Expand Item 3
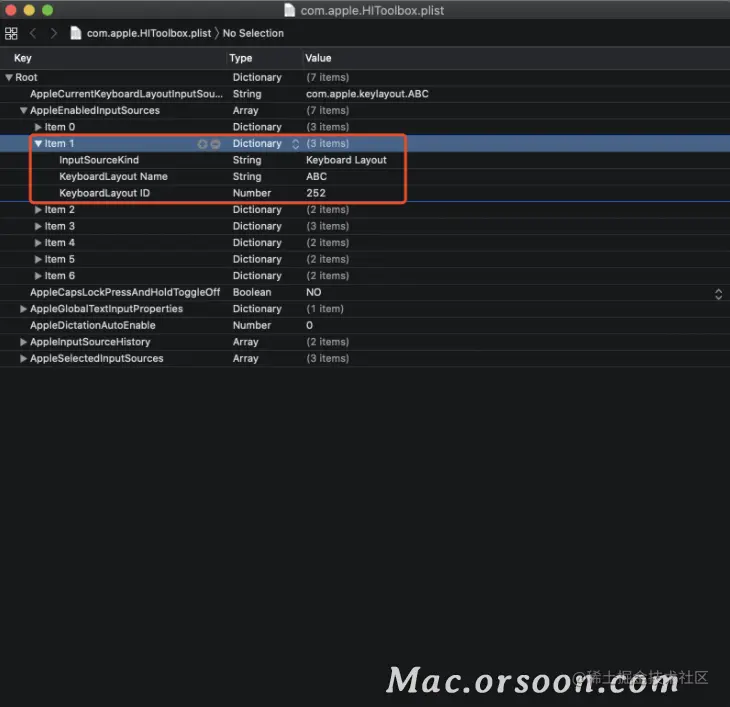 38,227
